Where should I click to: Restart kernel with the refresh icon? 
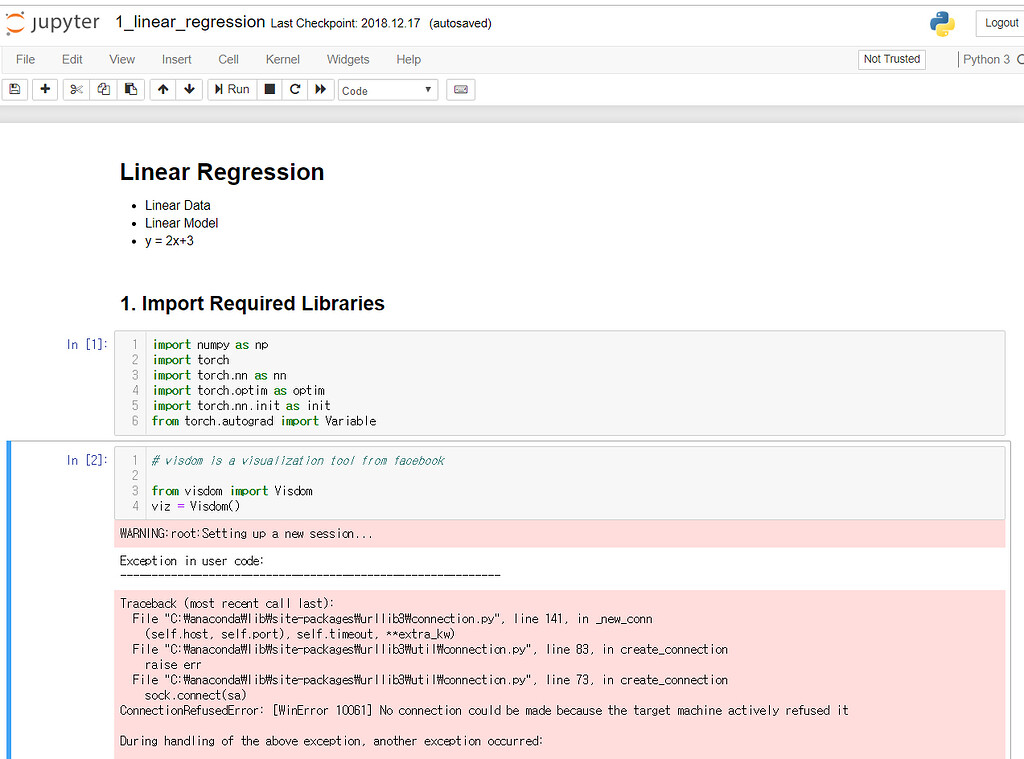pyautogui.click(x=293, y=89)
